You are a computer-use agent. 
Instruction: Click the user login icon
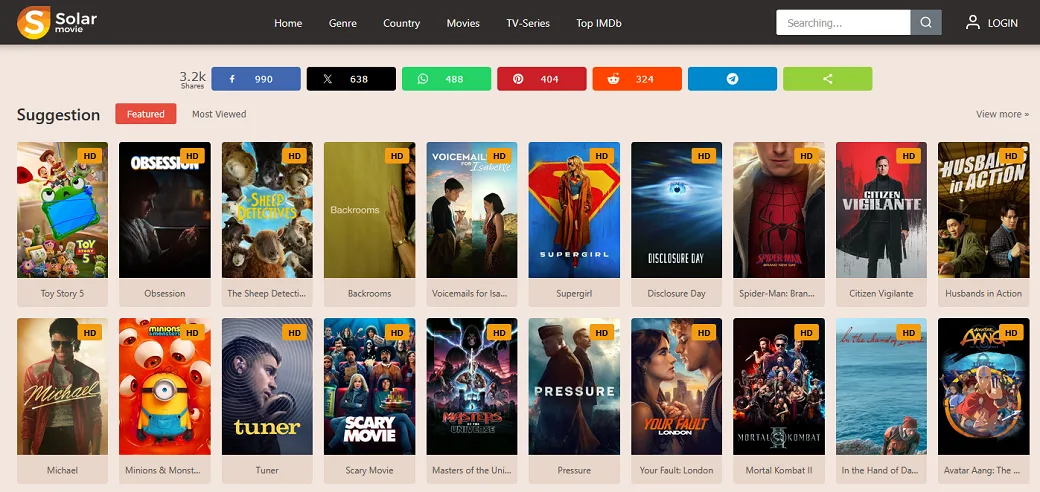click(x=972, y=23)
